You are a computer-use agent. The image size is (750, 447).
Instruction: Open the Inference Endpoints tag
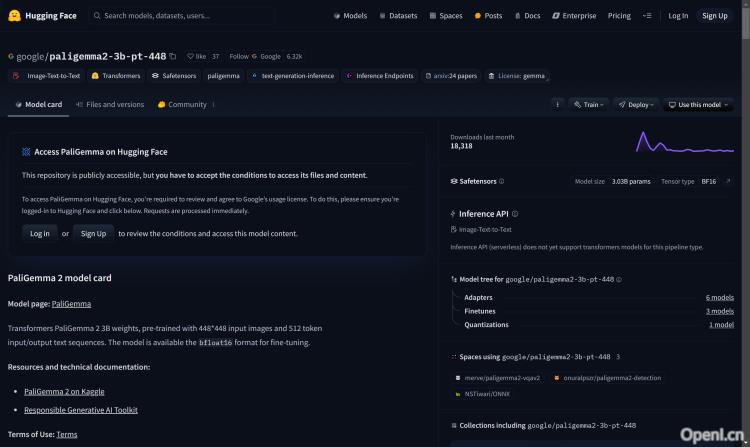point(380,76)
